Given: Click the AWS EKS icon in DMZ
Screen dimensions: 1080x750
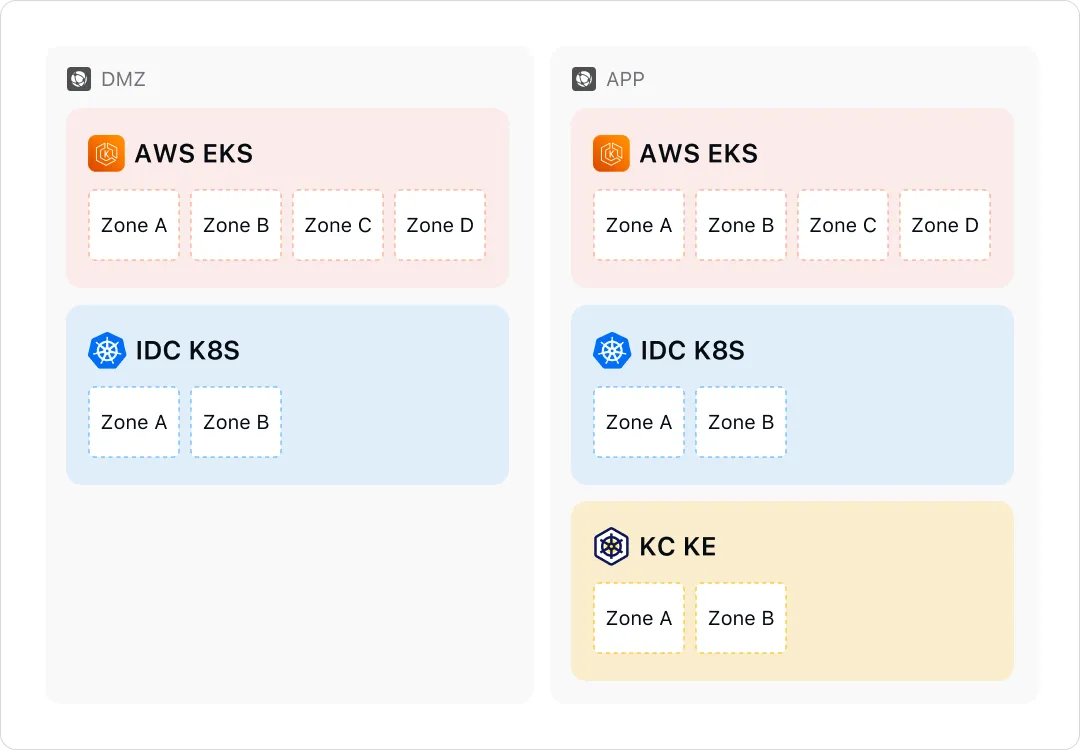Looking at the screenshot, I should (x=106, y=154).
